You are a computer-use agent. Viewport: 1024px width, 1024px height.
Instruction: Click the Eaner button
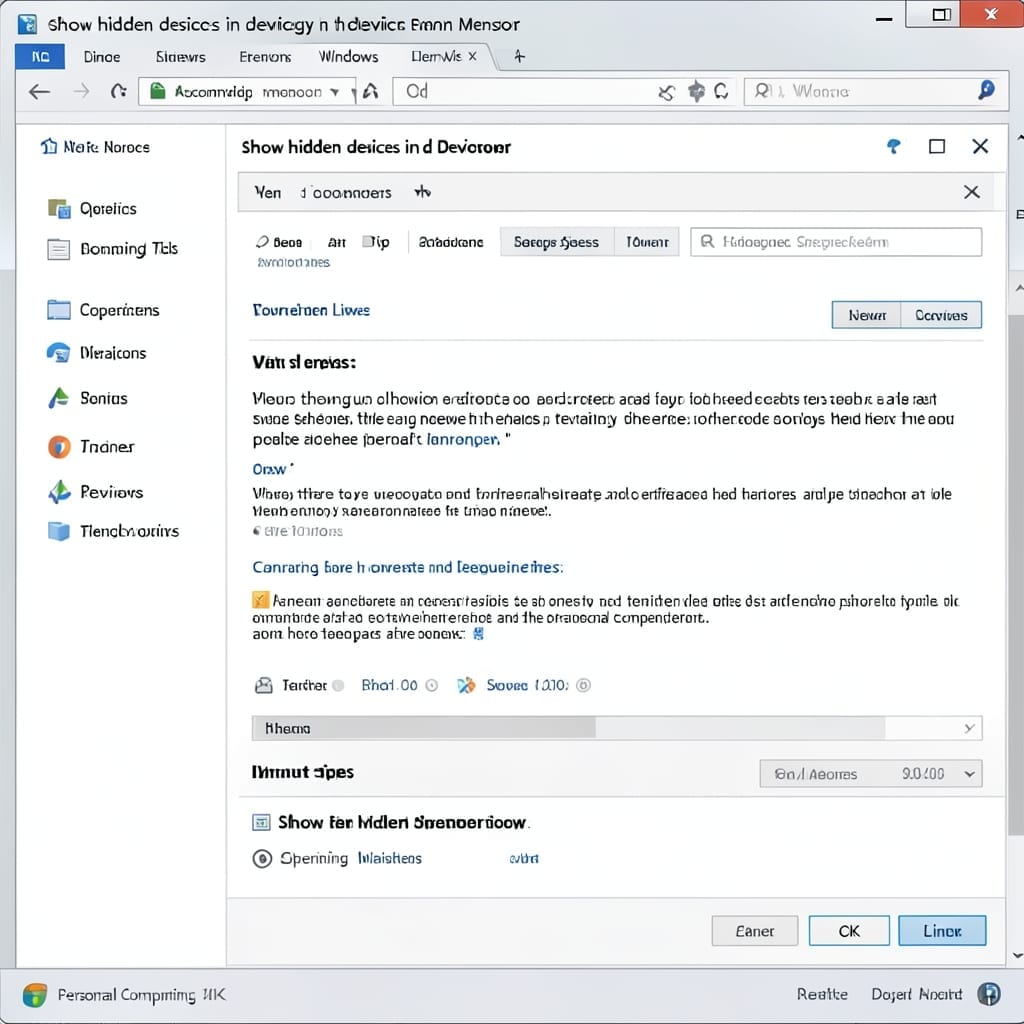pyautogui.click(x=755, y=931)
